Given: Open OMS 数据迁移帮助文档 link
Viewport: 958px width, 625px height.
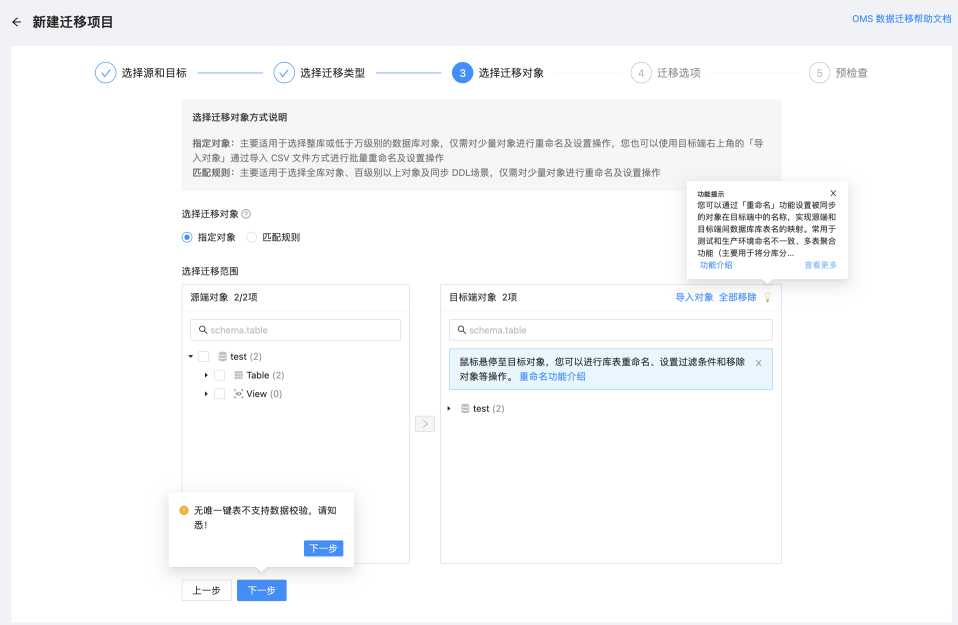Looking at the screenshot, I should point(902,19).
